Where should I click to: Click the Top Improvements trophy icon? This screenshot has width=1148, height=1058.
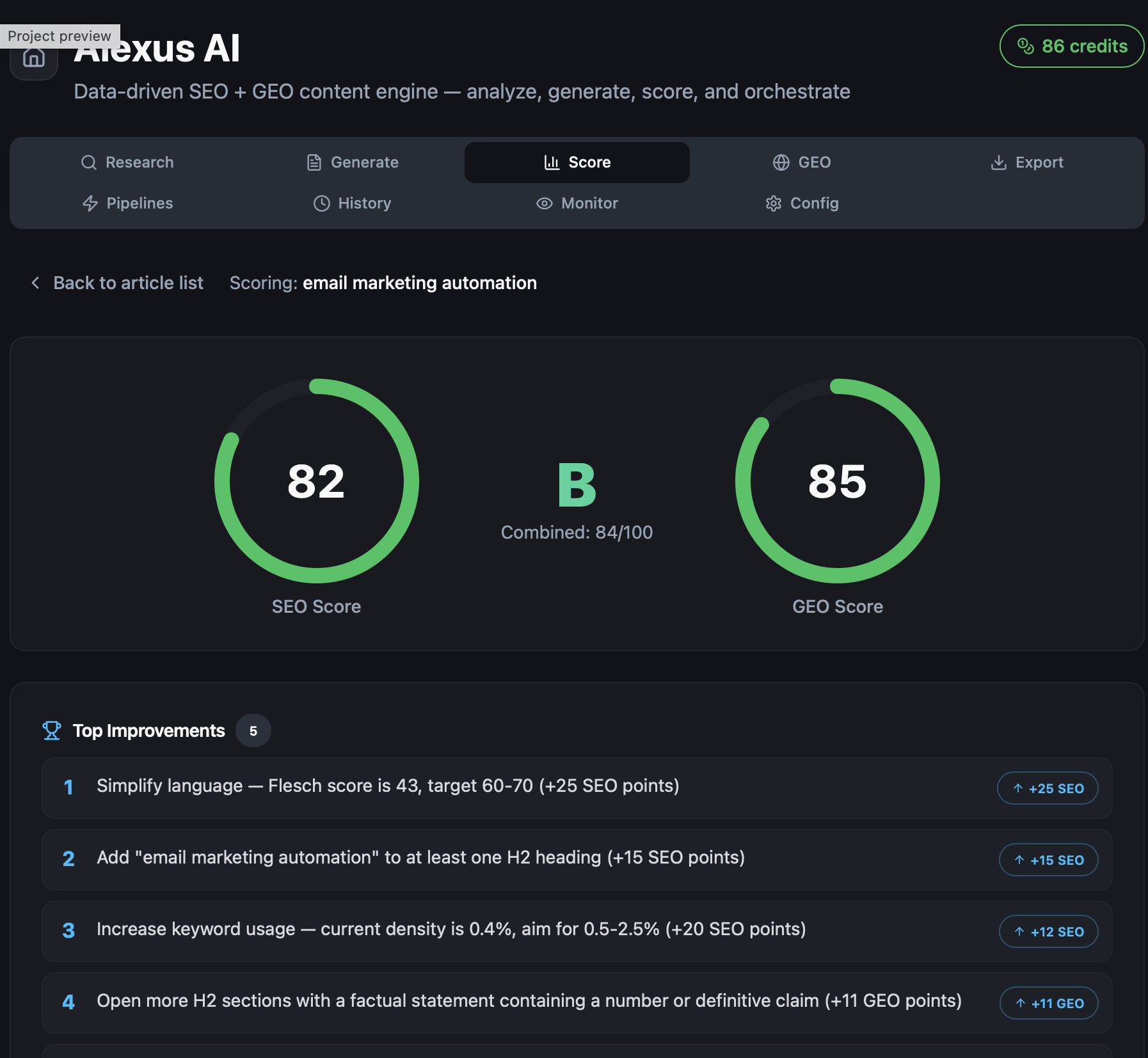point(52,730)
